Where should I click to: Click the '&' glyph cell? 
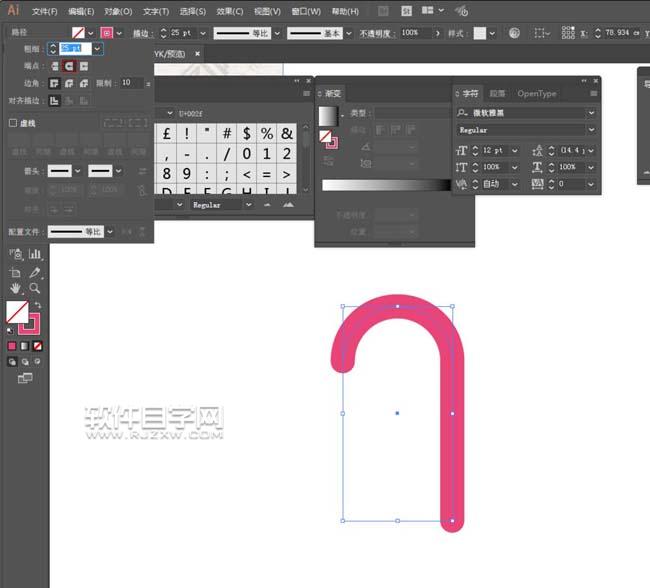tap(287, 133)
